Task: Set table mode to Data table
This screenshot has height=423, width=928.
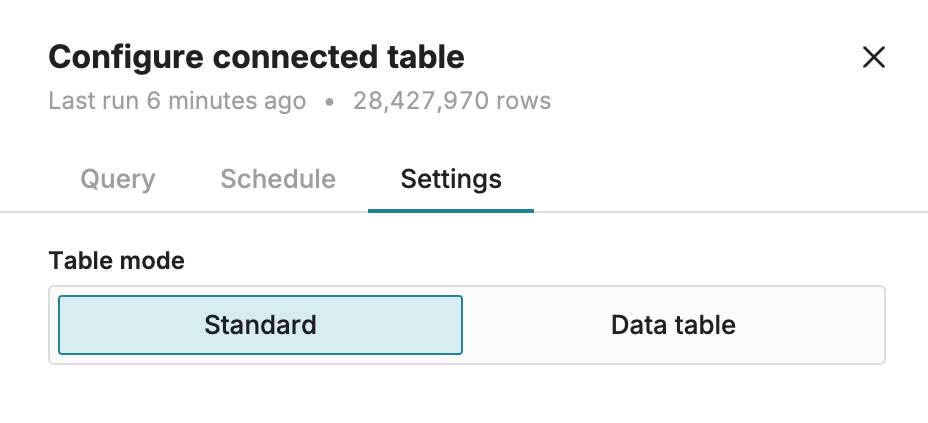Action: point(674,325)
